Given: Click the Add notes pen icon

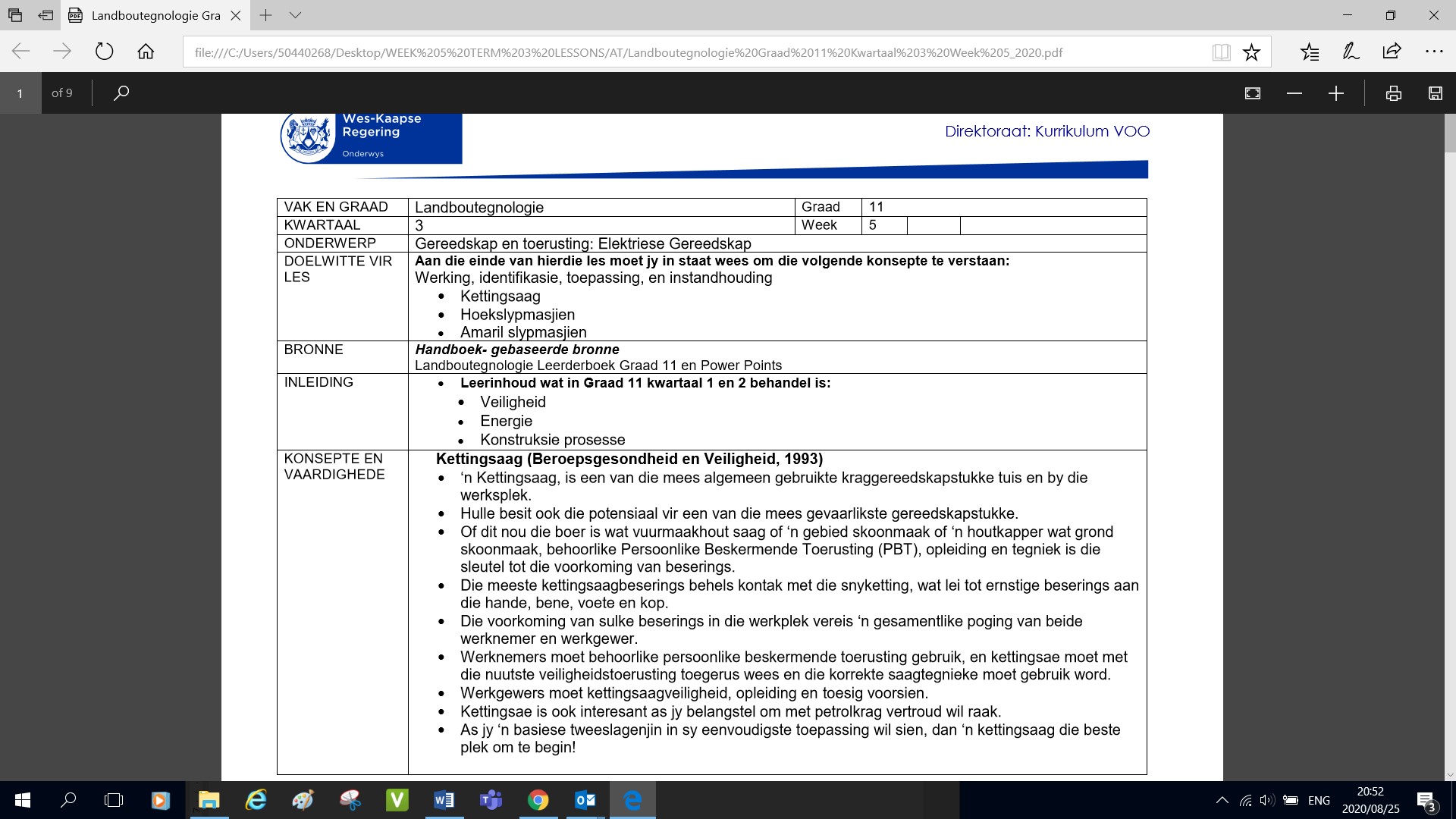Looking at the screenshot, I should (1351, 52).
